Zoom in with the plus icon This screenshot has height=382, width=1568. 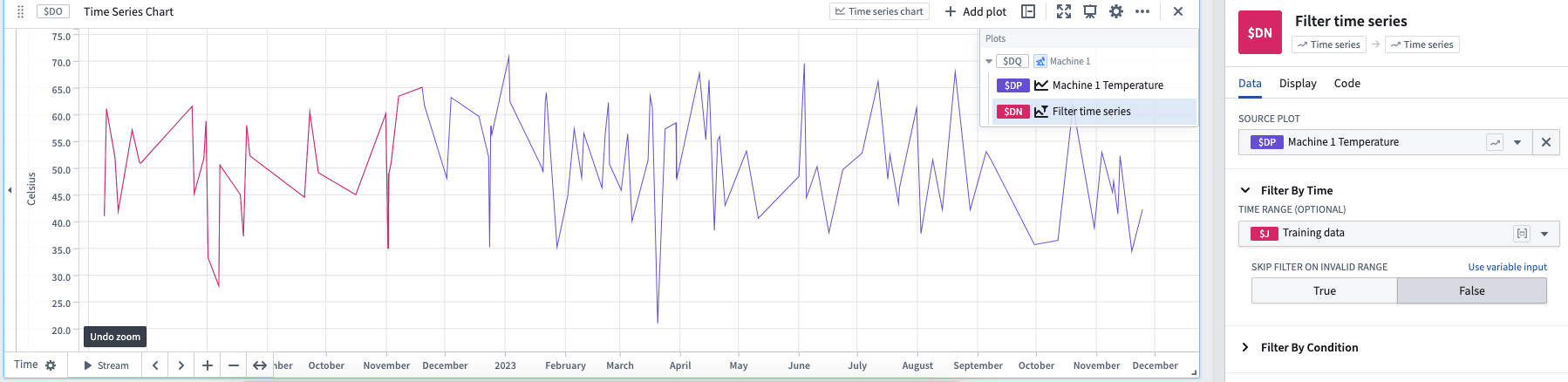click(x=208, y=365)
